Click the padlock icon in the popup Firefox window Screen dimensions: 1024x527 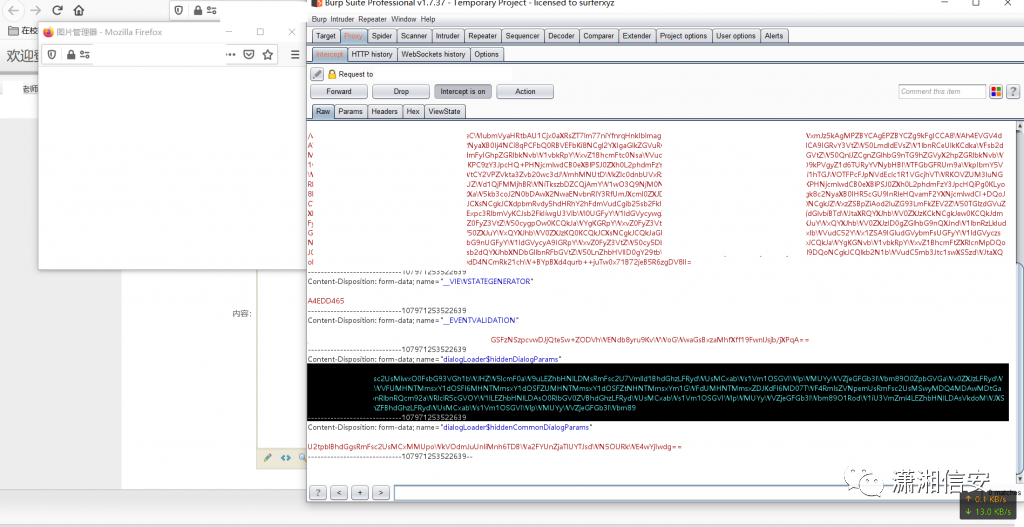[71, 55]
